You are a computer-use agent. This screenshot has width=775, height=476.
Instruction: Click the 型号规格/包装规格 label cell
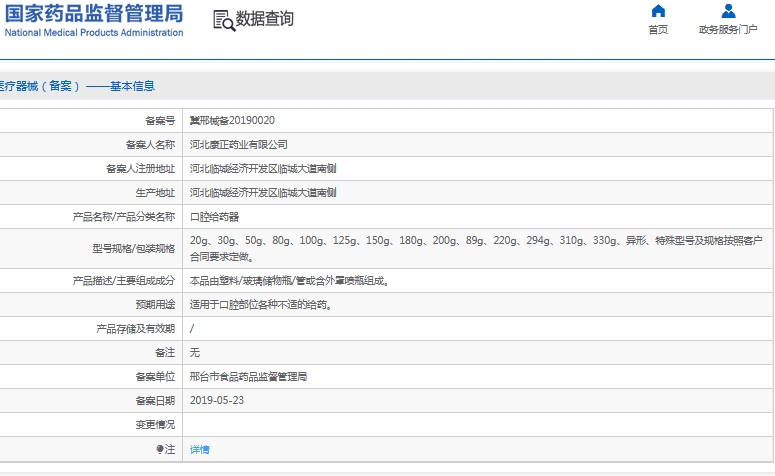[91, 249]
